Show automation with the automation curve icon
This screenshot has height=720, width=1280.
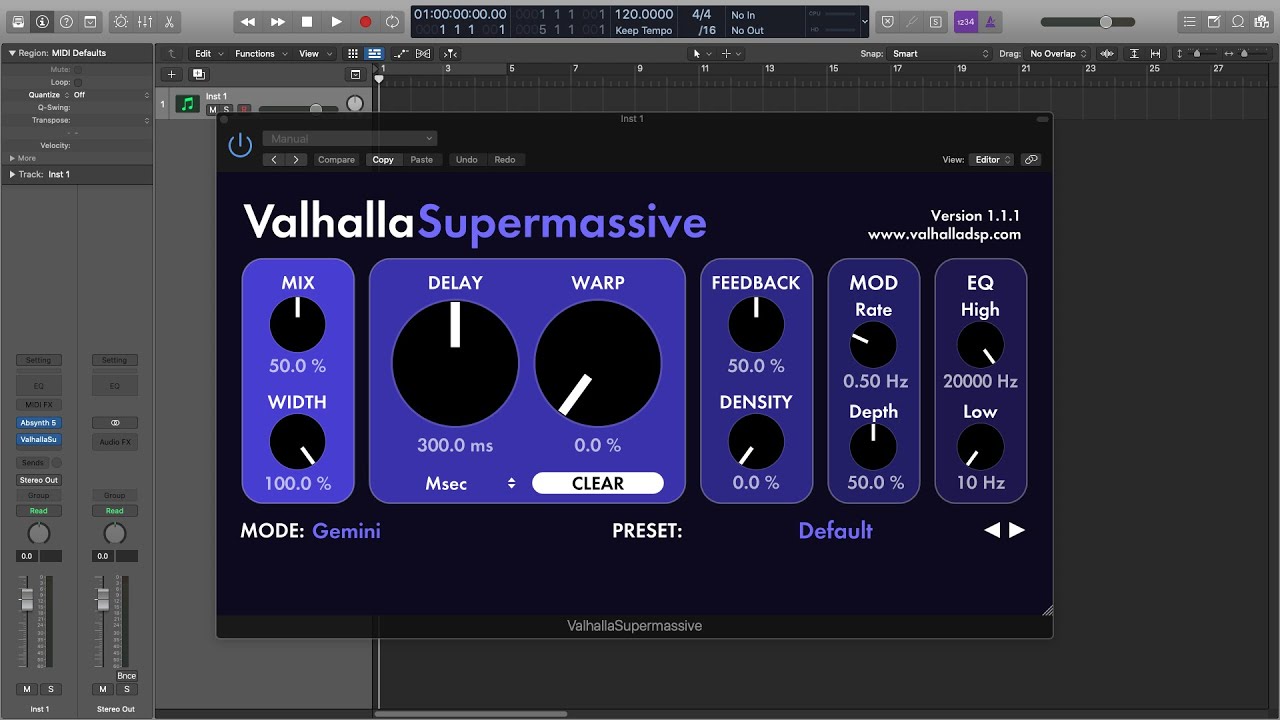[401, 54]
